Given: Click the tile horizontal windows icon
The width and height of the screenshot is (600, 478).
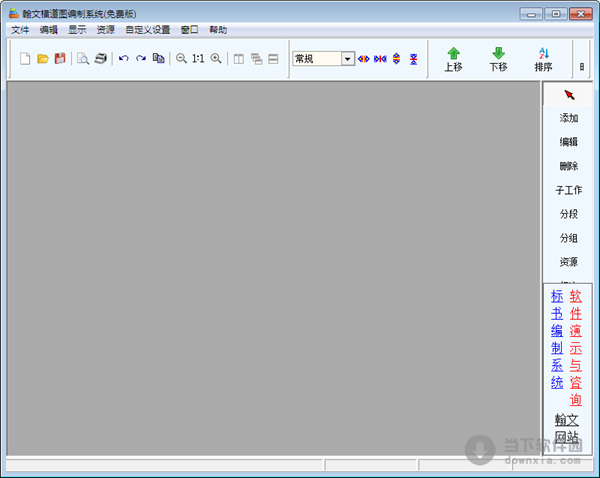Looking at the screenshot, I should coord(273,59).
